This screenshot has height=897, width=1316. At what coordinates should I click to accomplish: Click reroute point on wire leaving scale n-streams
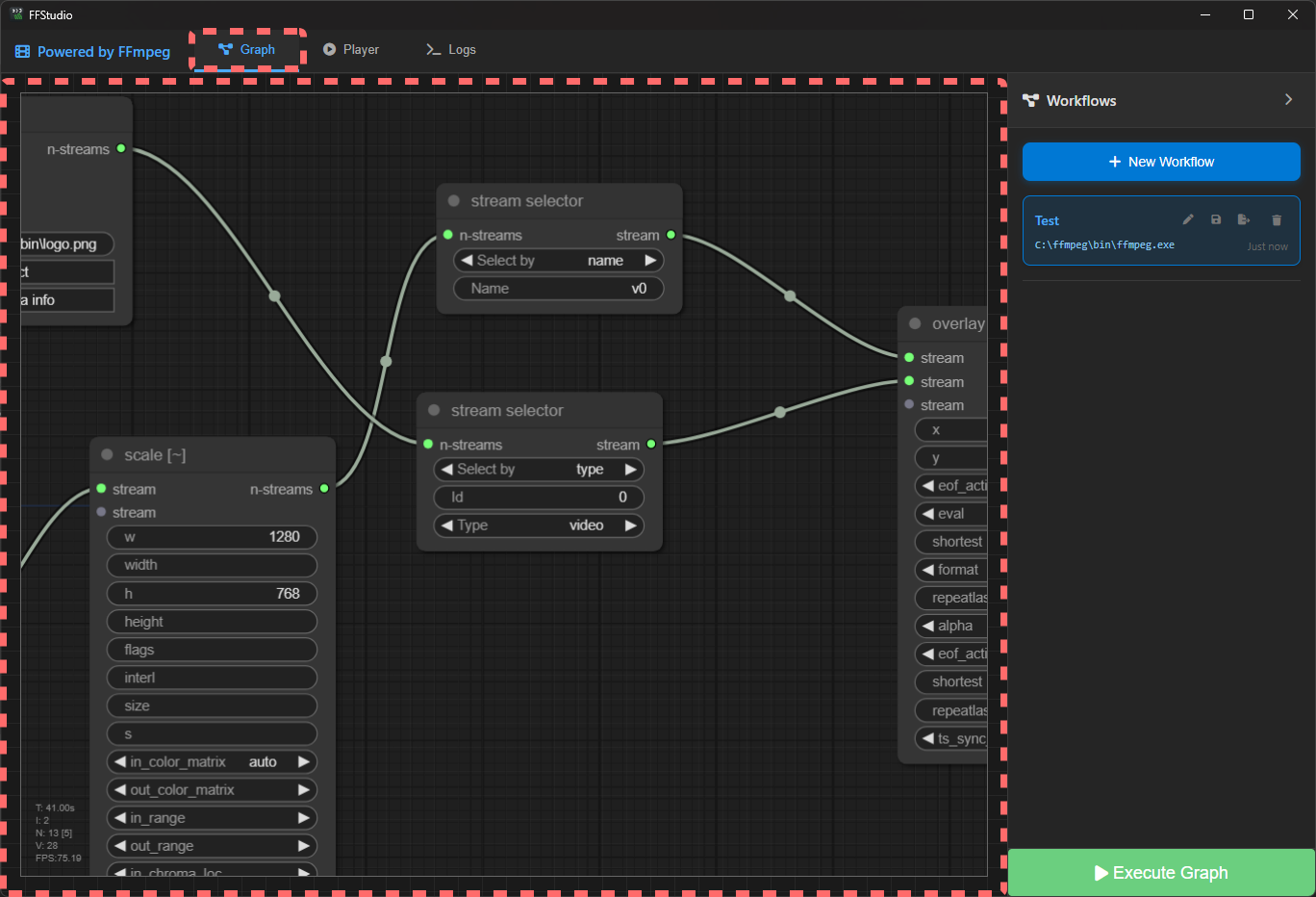(386, 362)
